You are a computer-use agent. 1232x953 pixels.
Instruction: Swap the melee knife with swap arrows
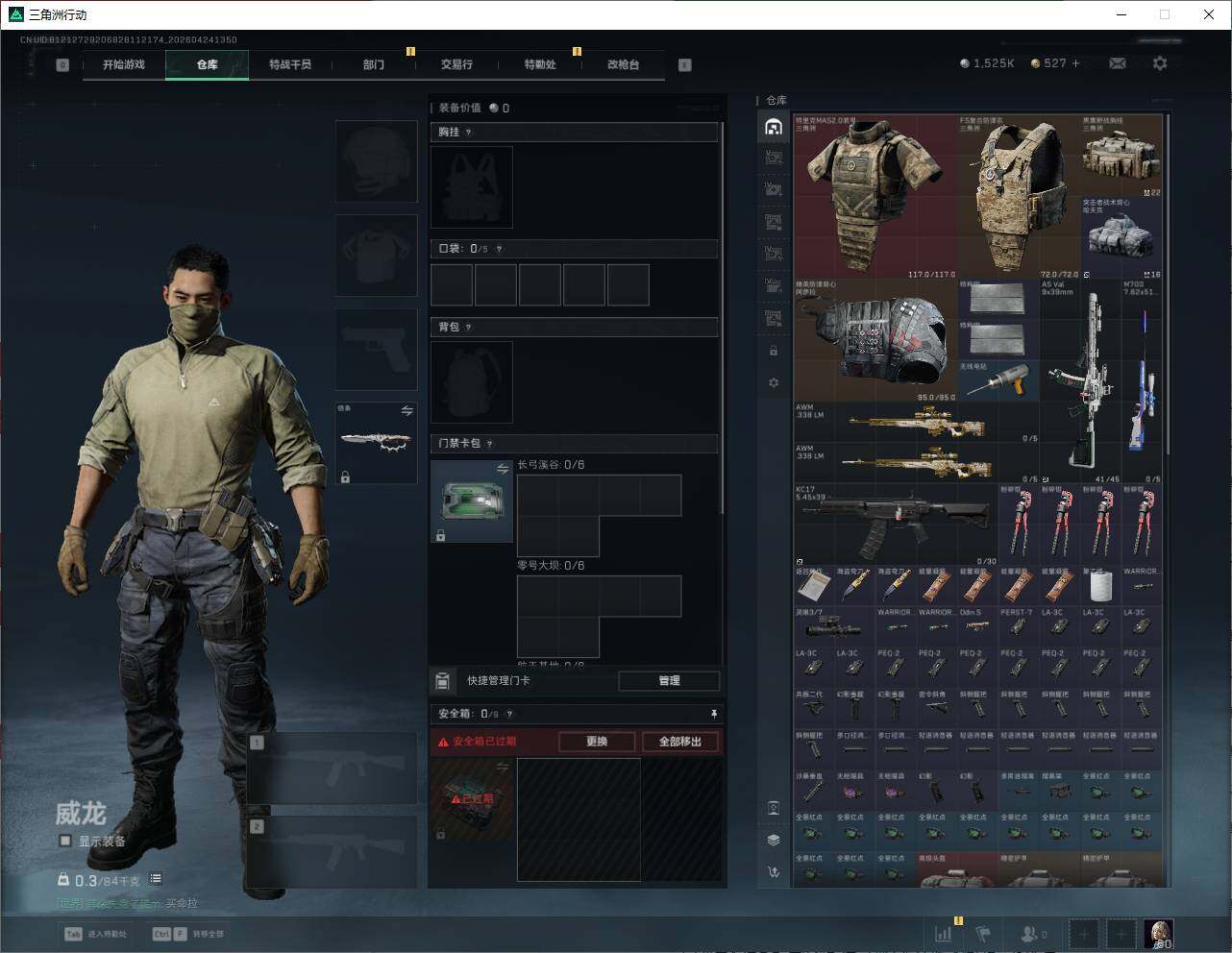pyautogui.click(x=407, y=411)
